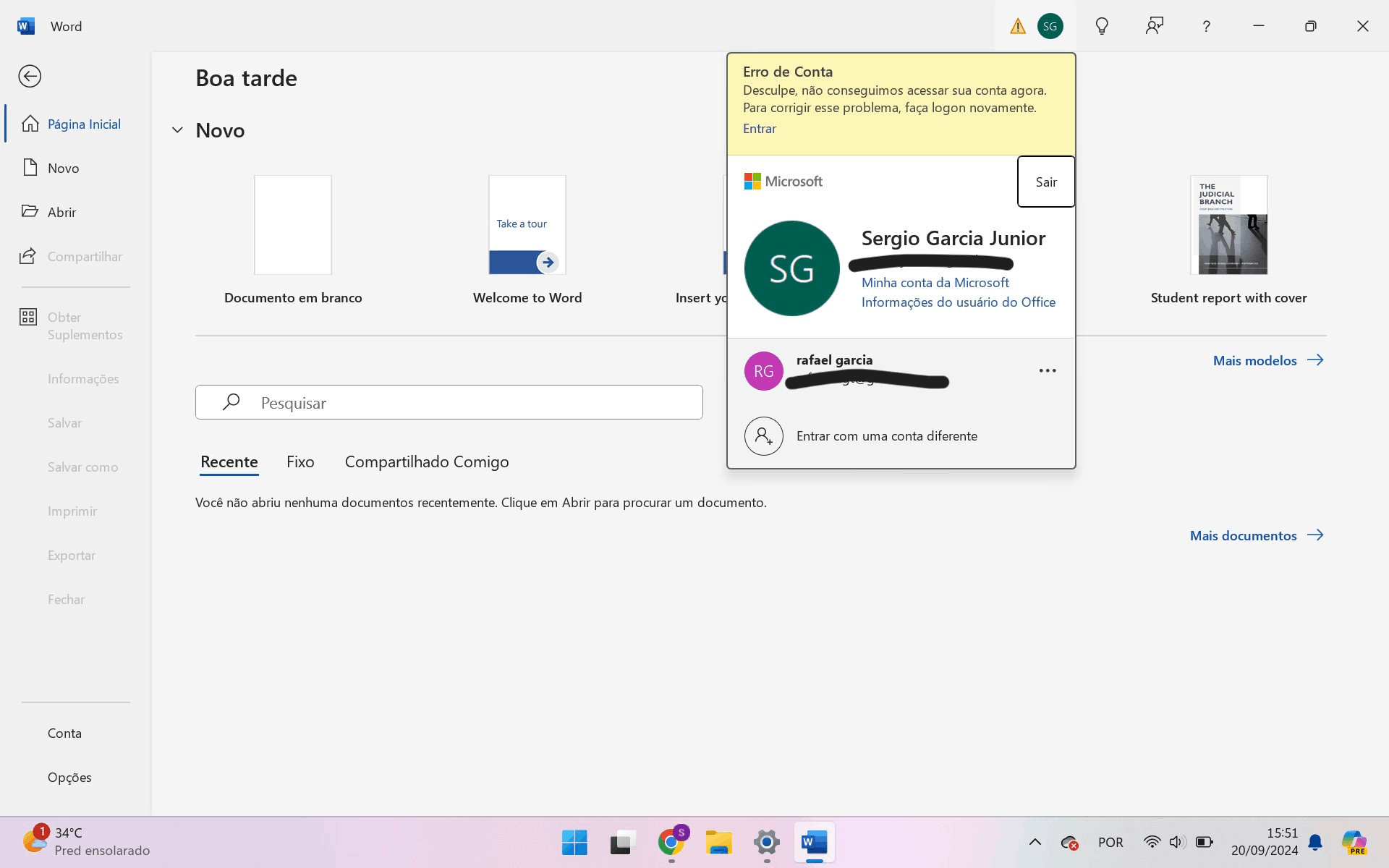The height and width of the screenshot is (868, 1389).
Task: Click the RG avatar for rafael garcia
Action: pos(764,371)
